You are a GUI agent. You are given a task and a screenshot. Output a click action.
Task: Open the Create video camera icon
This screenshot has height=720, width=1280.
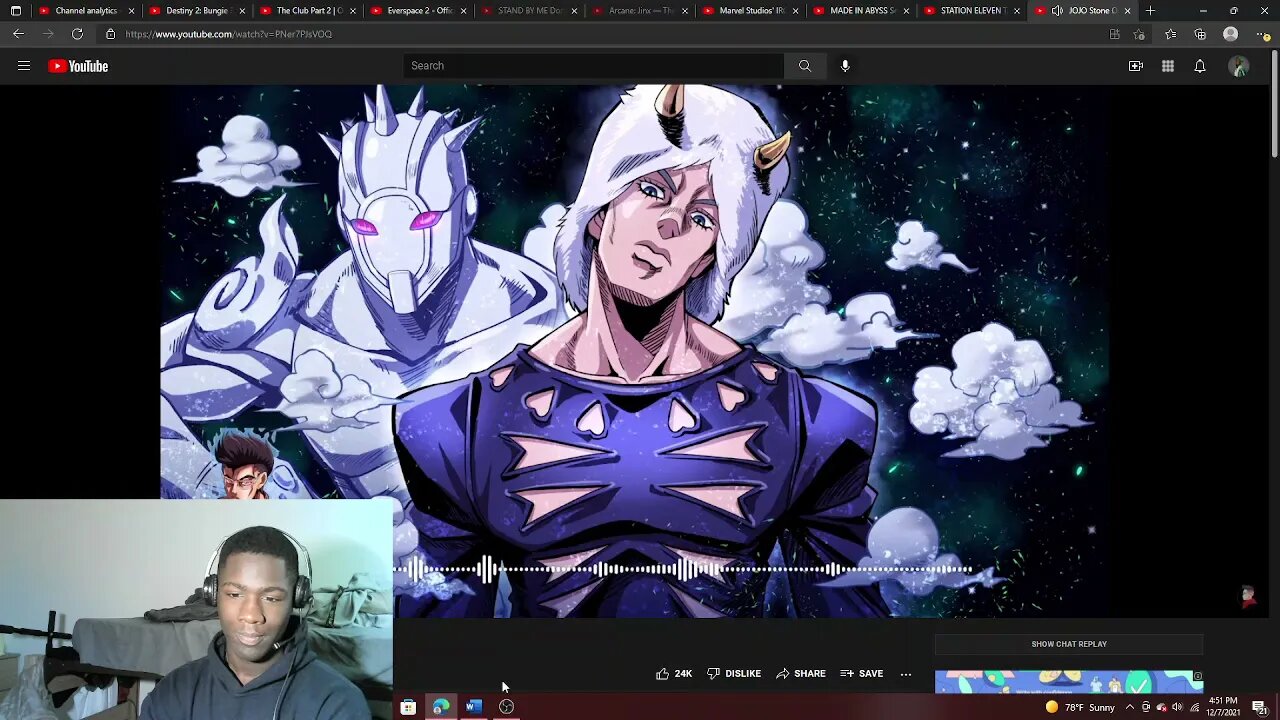click(x=1136, y=66)
